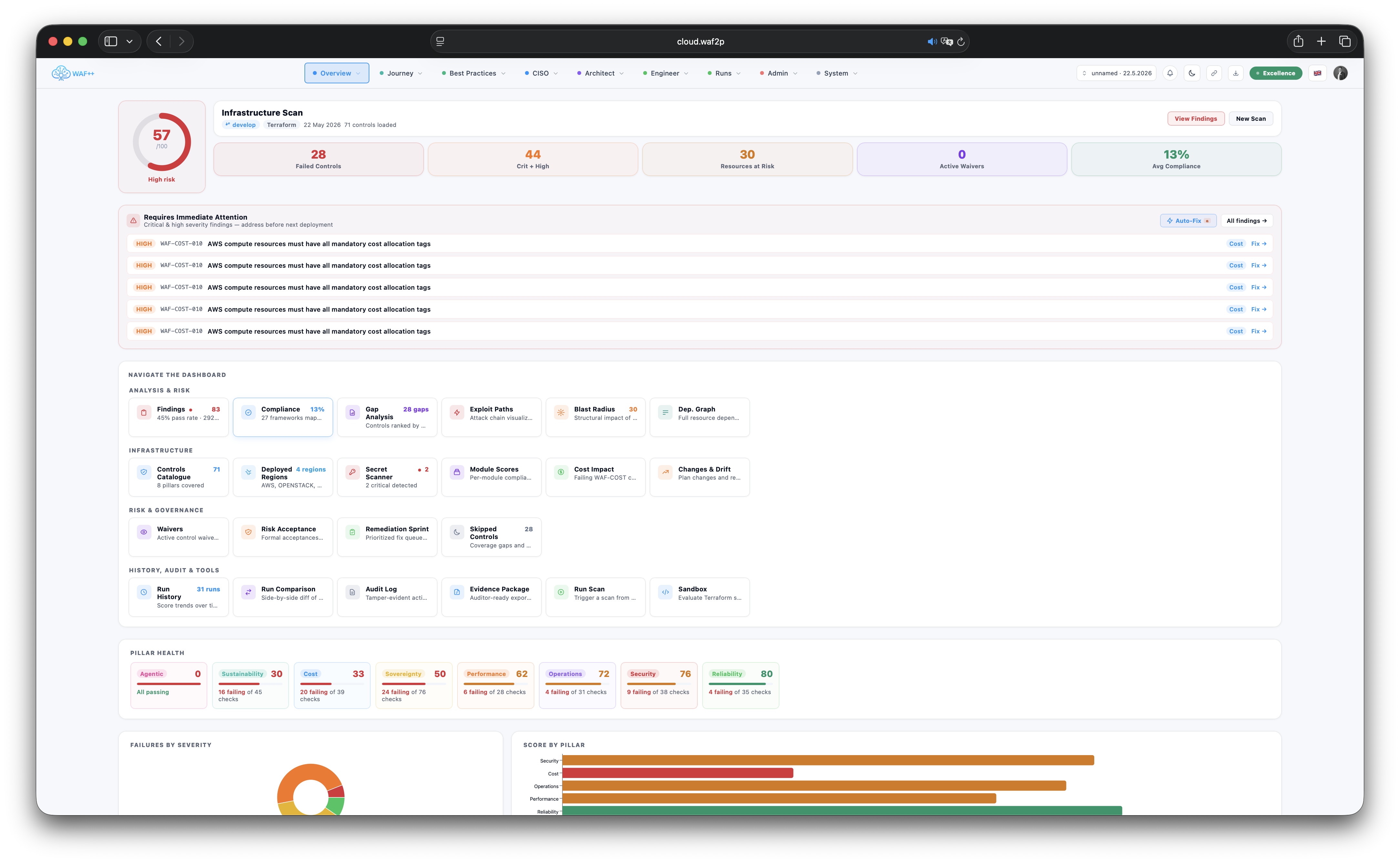The height and width of the screenshot is (863, 1400).
Task: Reload the page
Action: tap(961, 42)
